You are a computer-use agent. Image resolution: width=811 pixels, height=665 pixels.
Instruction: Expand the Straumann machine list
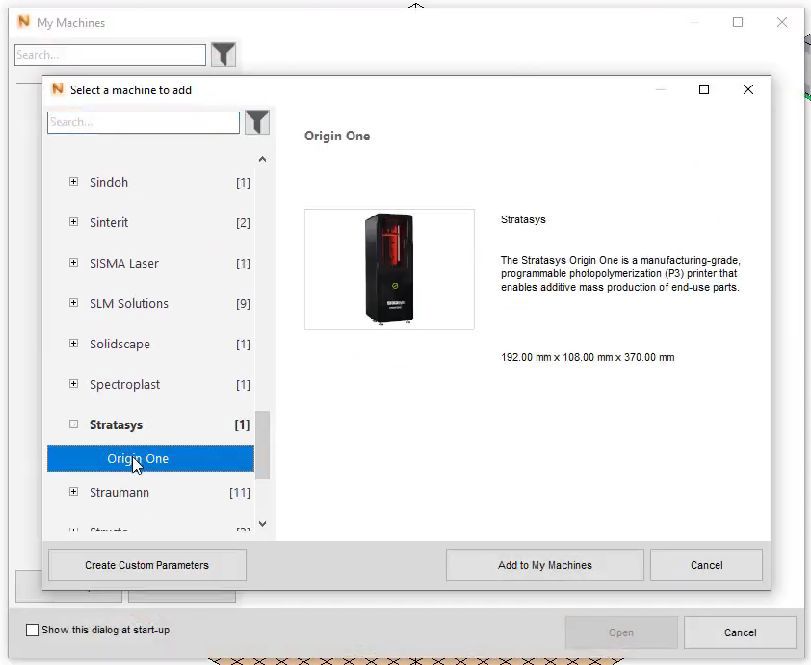(x=71, y=492)
